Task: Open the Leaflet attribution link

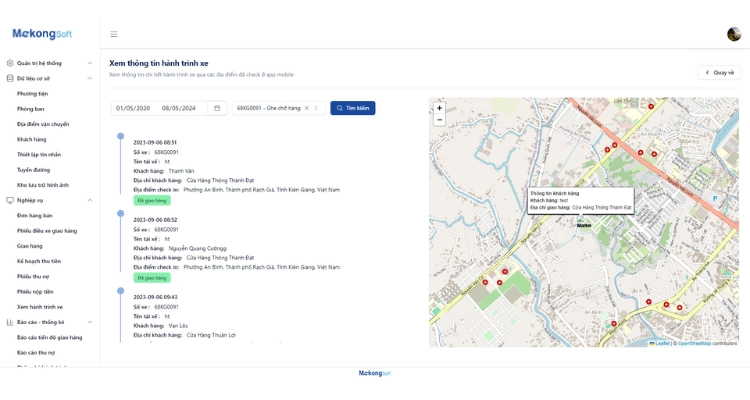Action: [662, 343]
